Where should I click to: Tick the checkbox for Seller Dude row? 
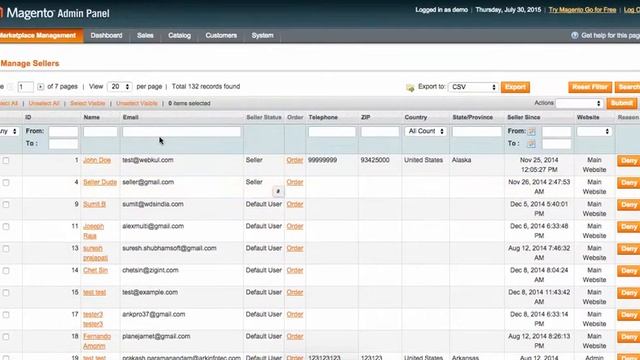(x=6, y=182)
